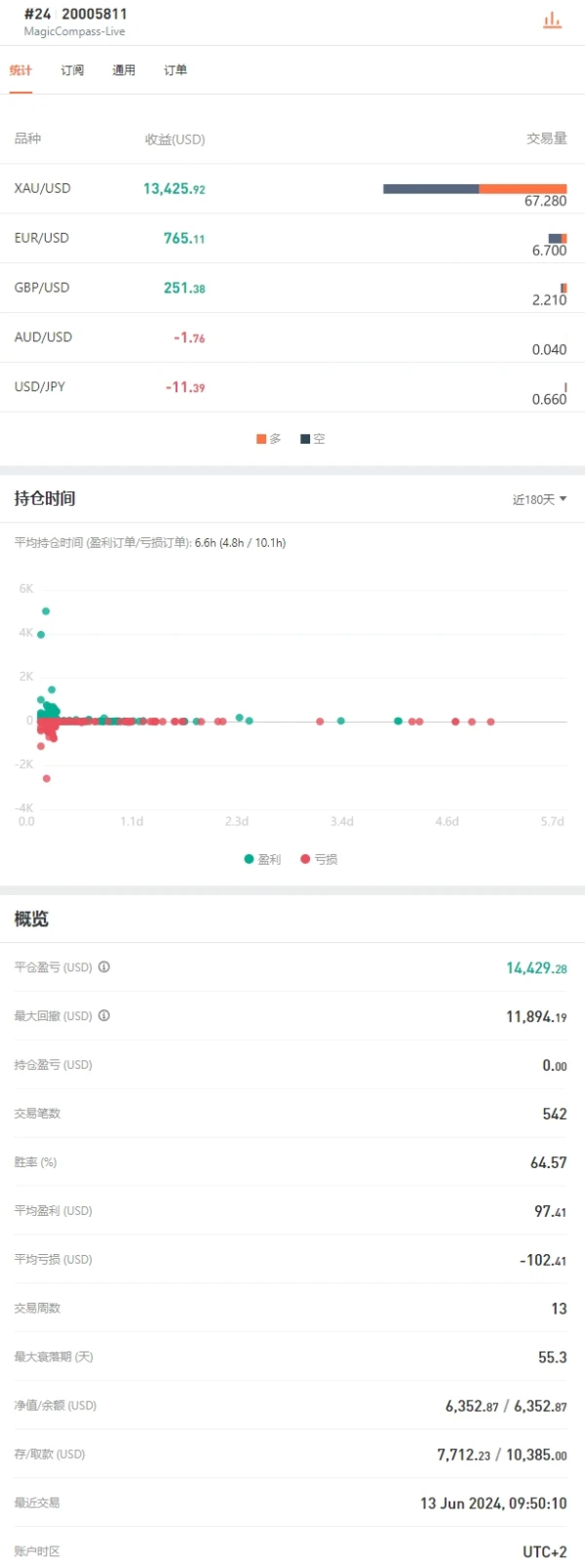This screenshot has width=585, height=1568.
Task: Toggle the 盈利 legend under the scatter chart
Action: point(261,859)
